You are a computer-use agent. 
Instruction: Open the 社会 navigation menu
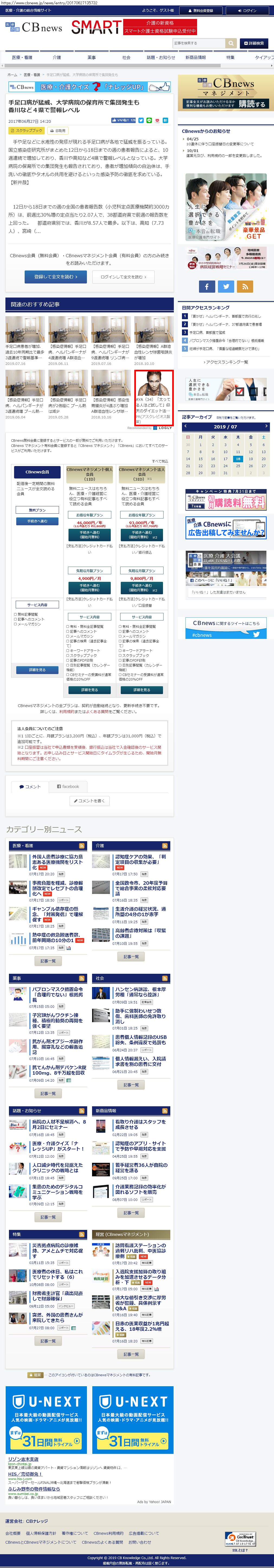tap(126, 57)
